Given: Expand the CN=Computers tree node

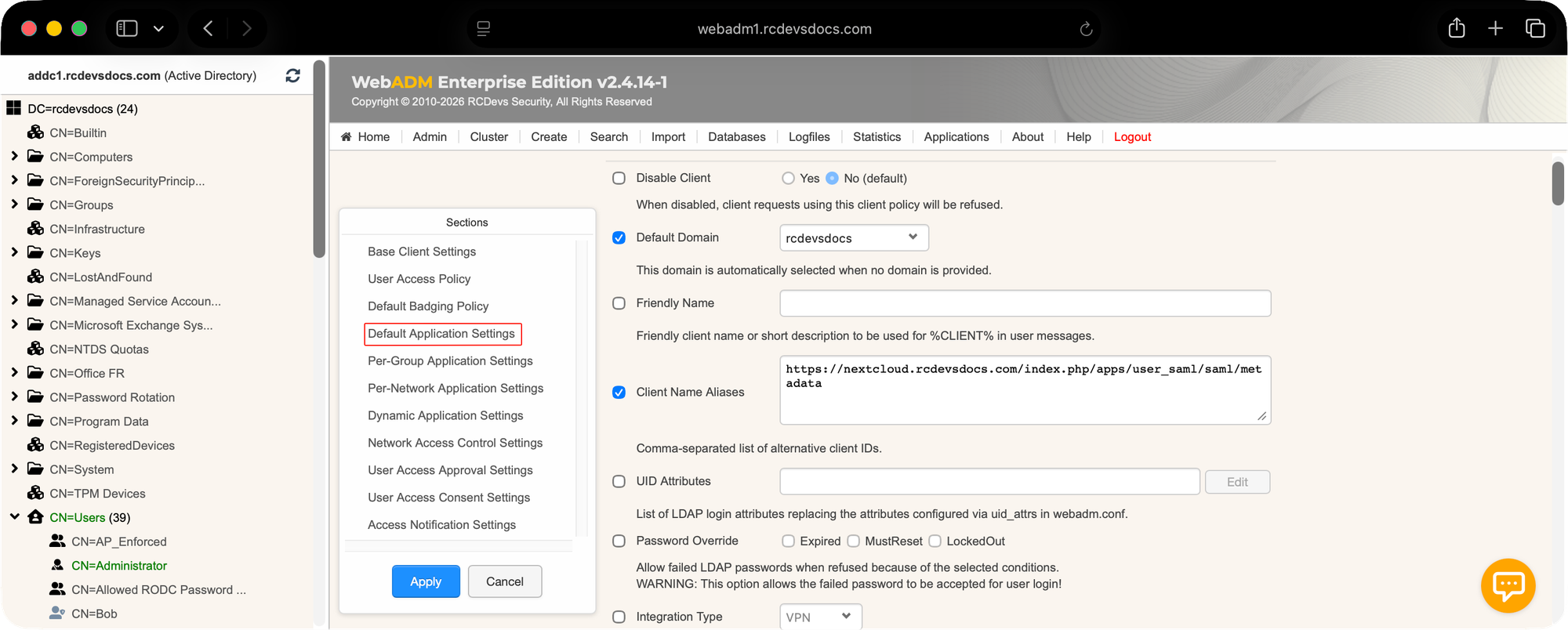Looking at the screenshot, I should point(14,156).
